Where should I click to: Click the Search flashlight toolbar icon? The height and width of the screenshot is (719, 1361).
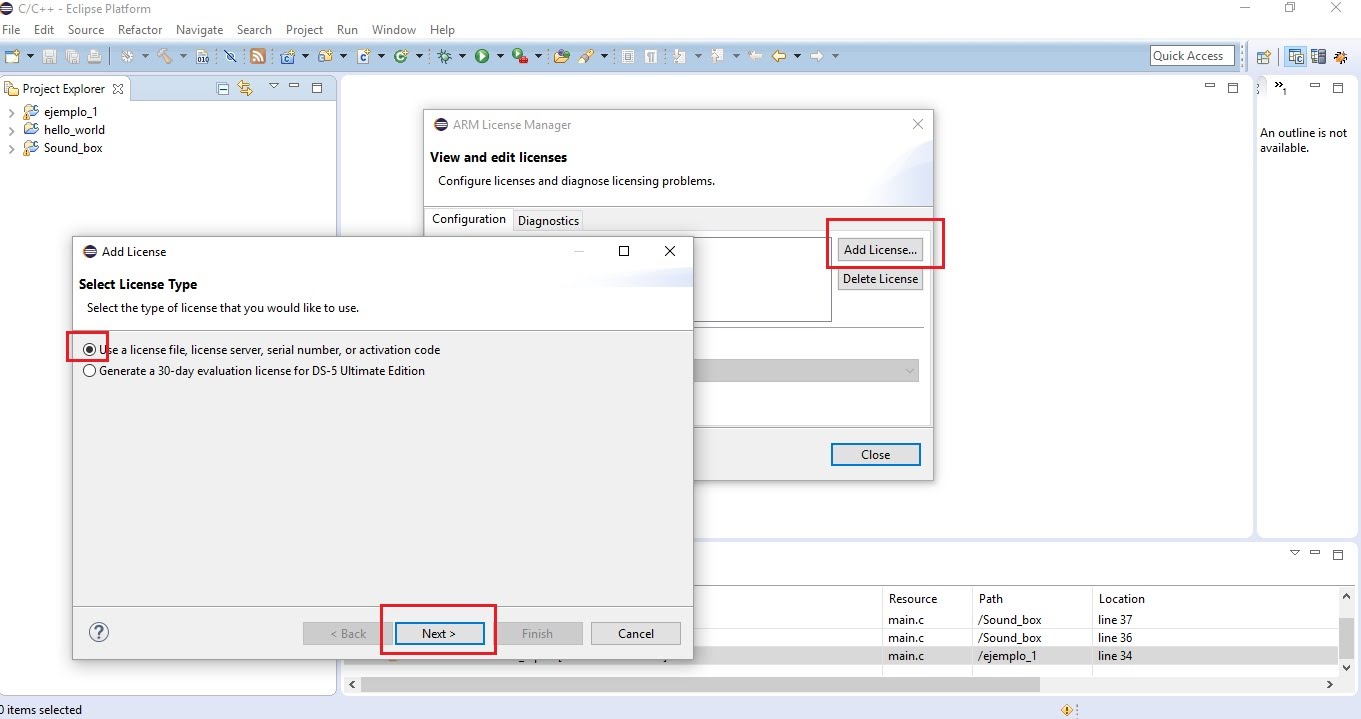point(587,56)
